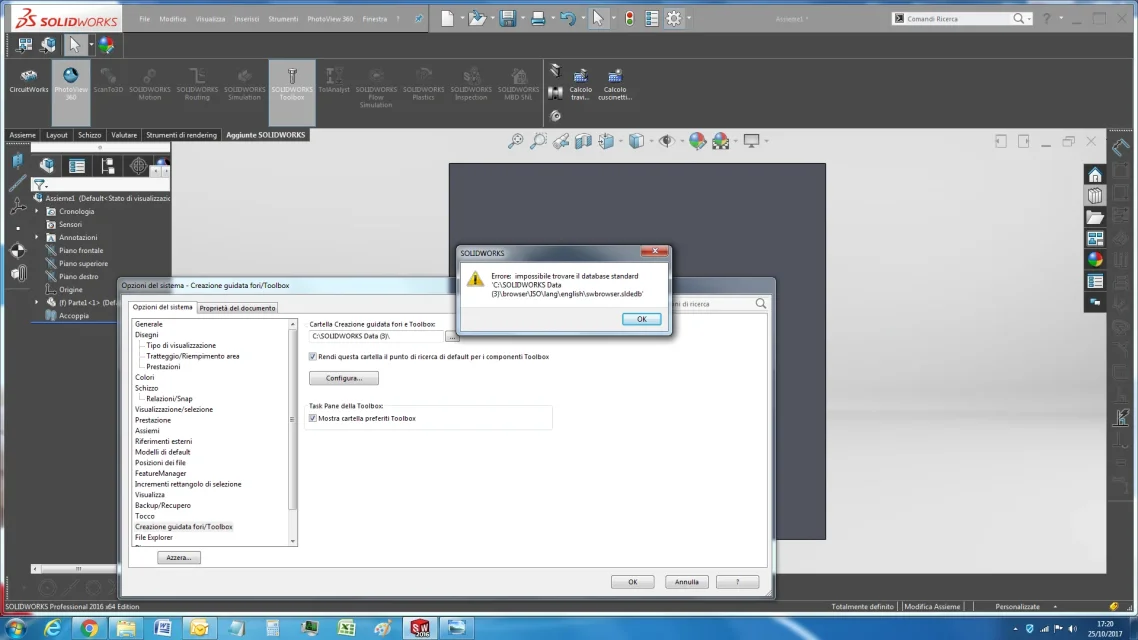Toggle SOLIDWORKS Flow Simulation add-in icon
This screenshot has height=640, width=1138.
coord(376,89)
